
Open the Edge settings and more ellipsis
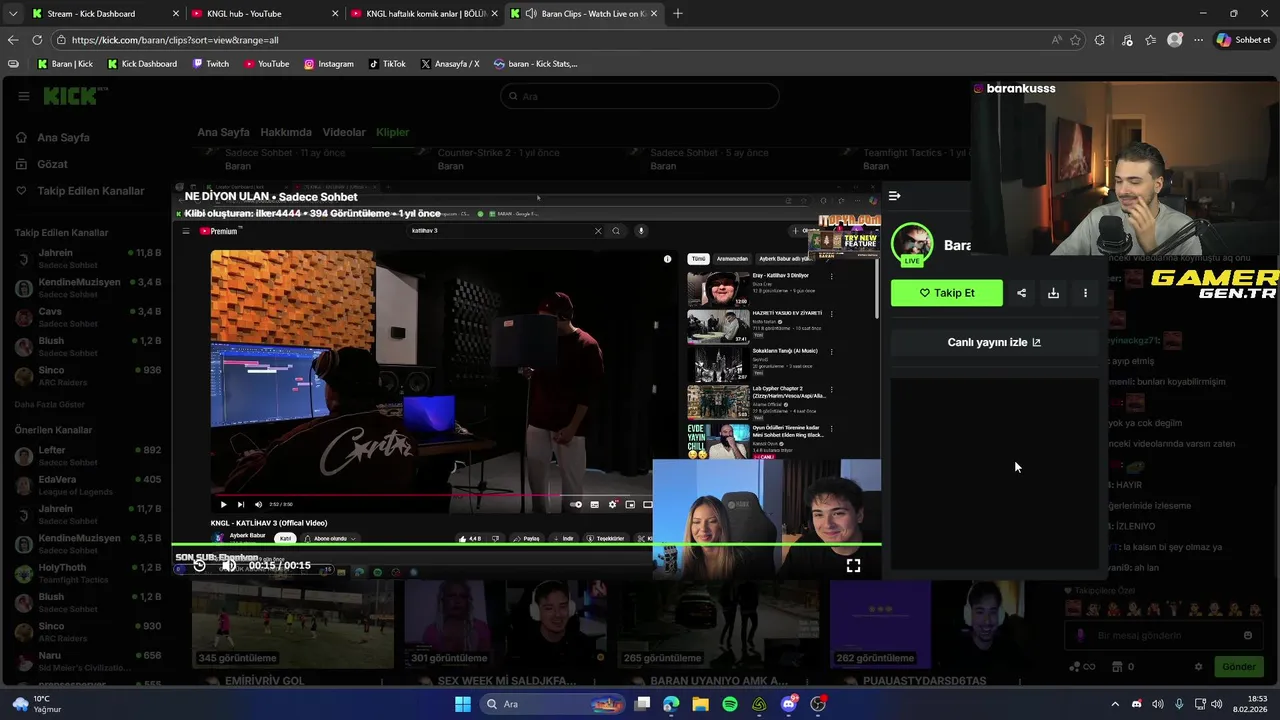pyautogui.click(x=1199, y=40)
